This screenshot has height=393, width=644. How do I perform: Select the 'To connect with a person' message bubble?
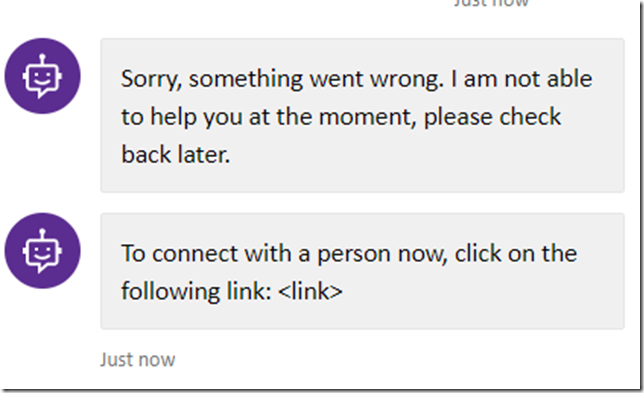[362, 271]
